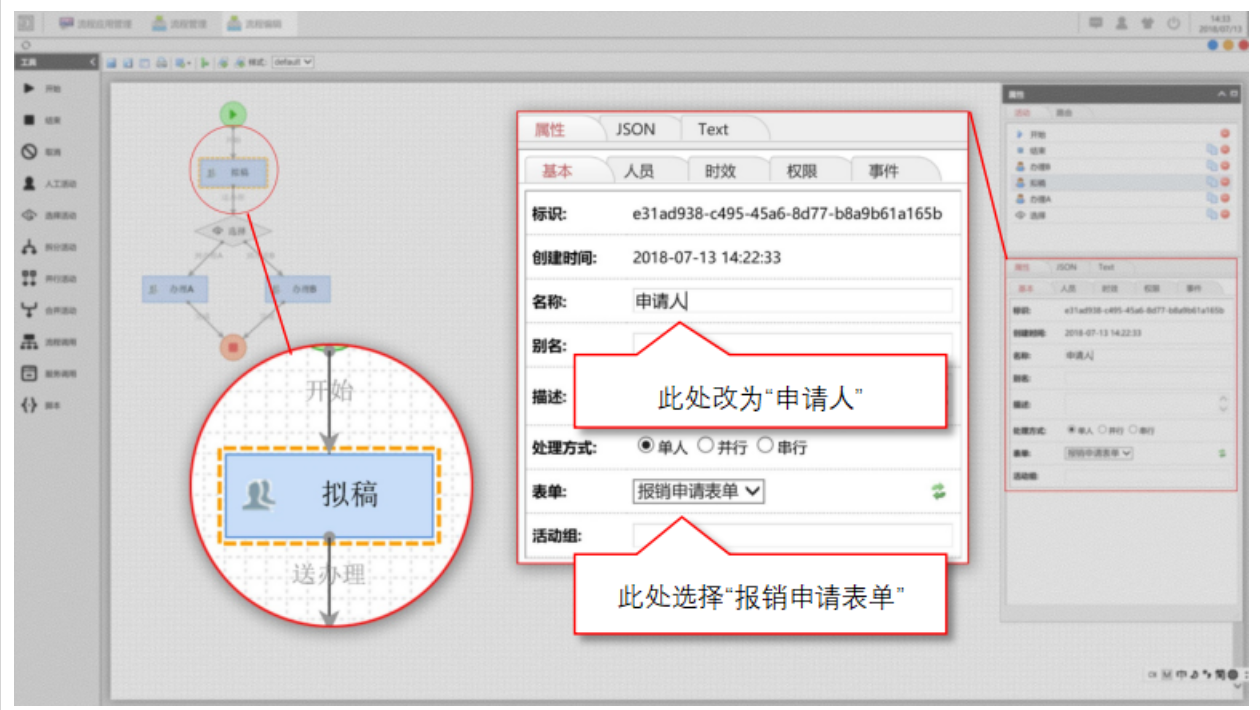Viewport: 1260px width, 710px height.
Task: Collapse the 工具 toolbox panel arrow
Action: [93, 62]
